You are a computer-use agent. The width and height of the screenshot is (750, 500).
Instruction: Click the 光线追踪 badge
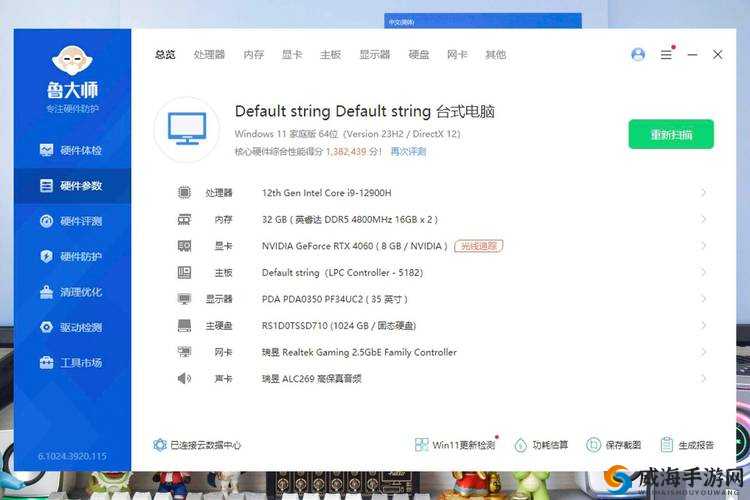(479, 246)
